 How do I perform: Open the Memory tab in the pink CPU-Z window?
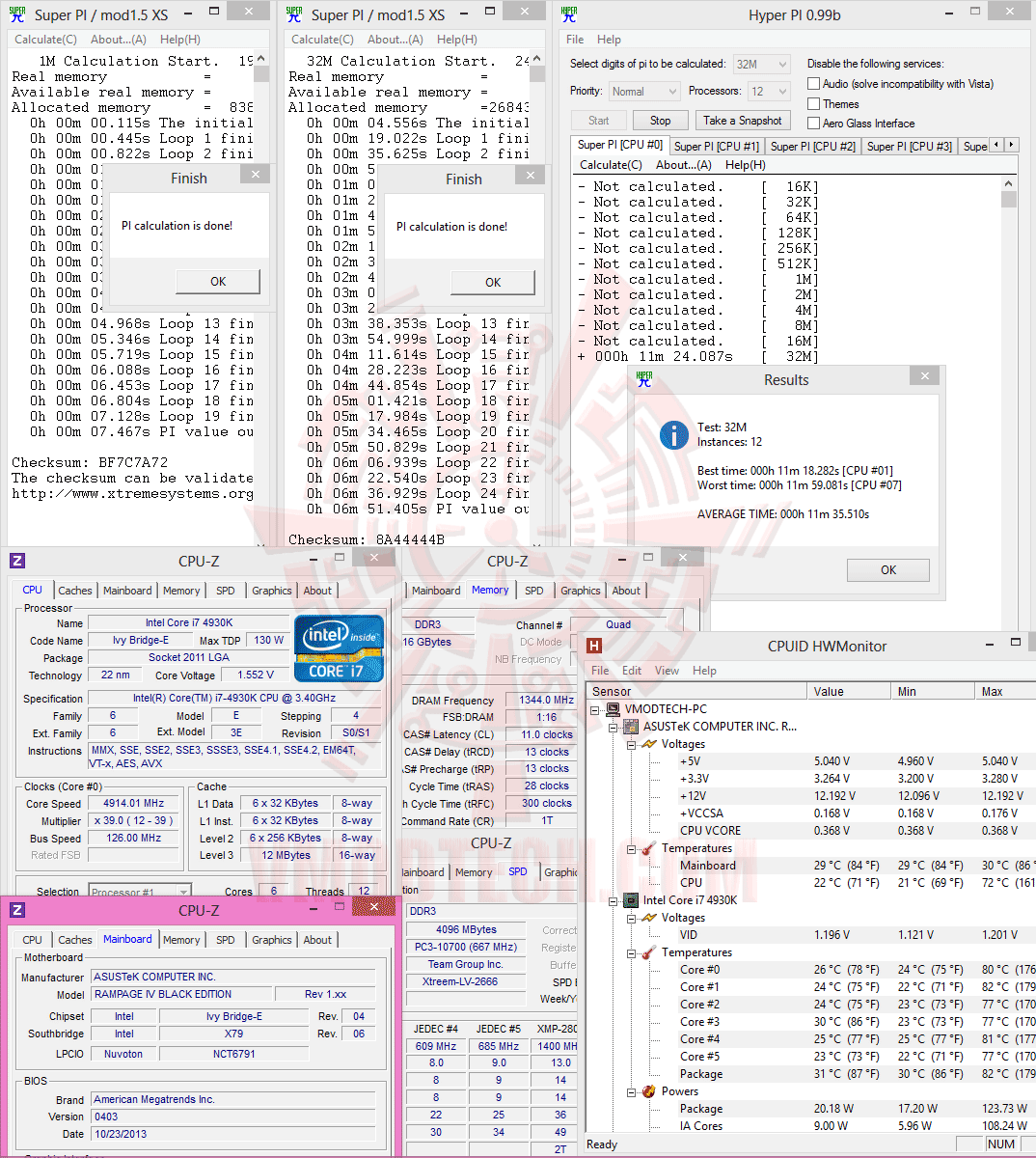(x=181, y=940)
